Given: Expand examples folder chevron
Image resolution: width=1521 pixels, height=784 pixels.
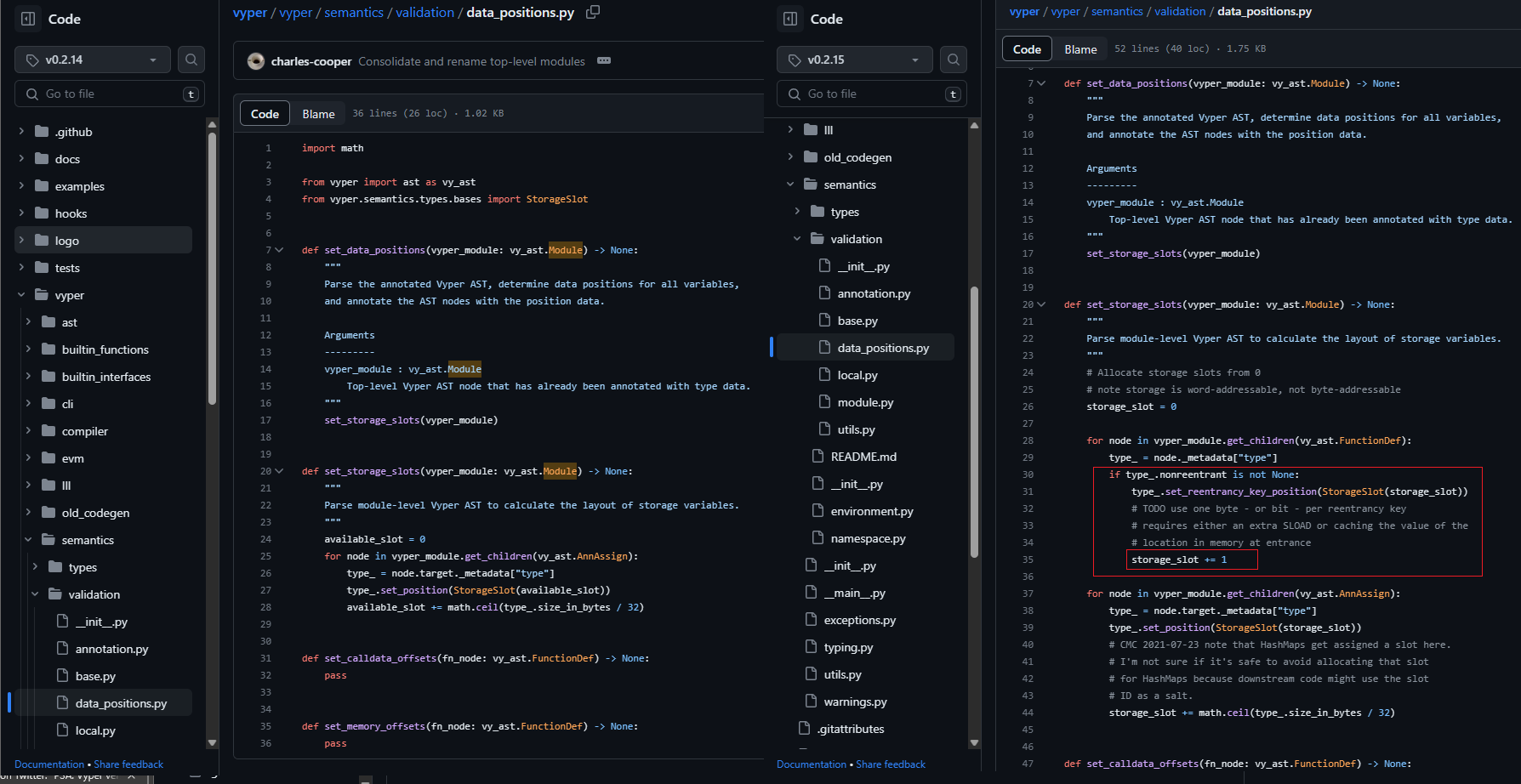Looking at the screenshot, I should 21,186.
